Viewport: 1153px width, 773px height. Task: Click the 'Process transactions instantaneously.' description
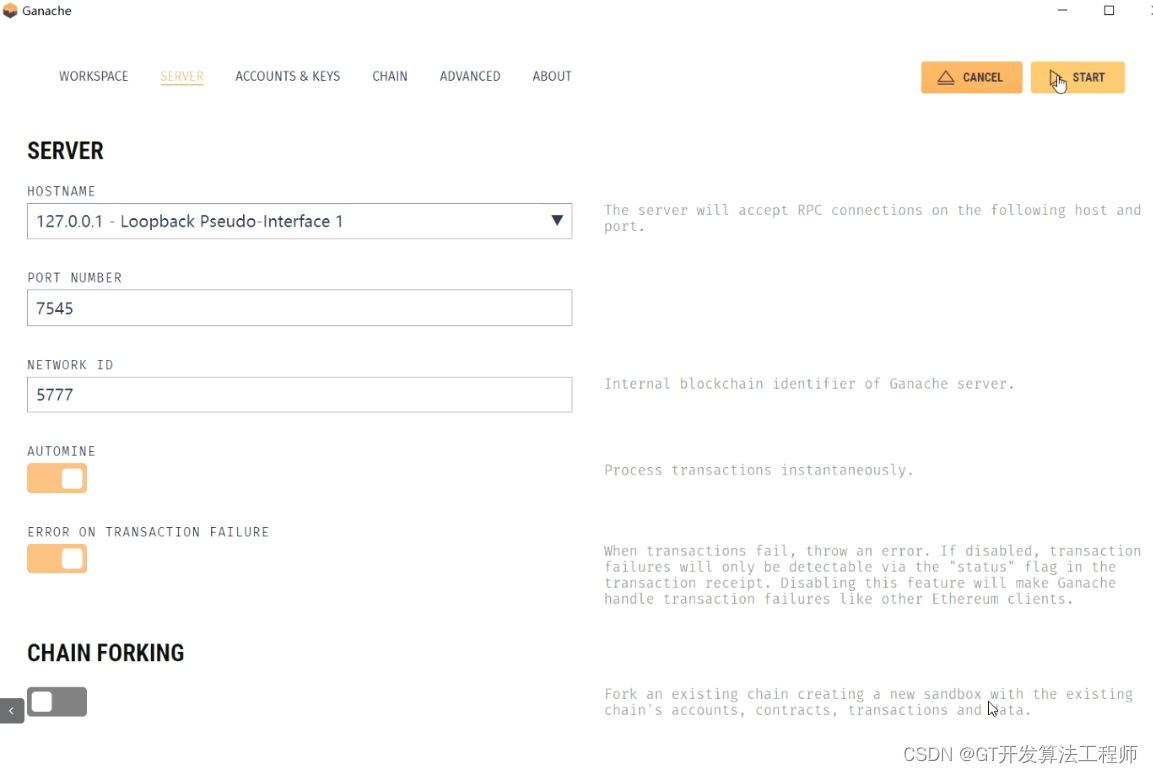[759, 470]
